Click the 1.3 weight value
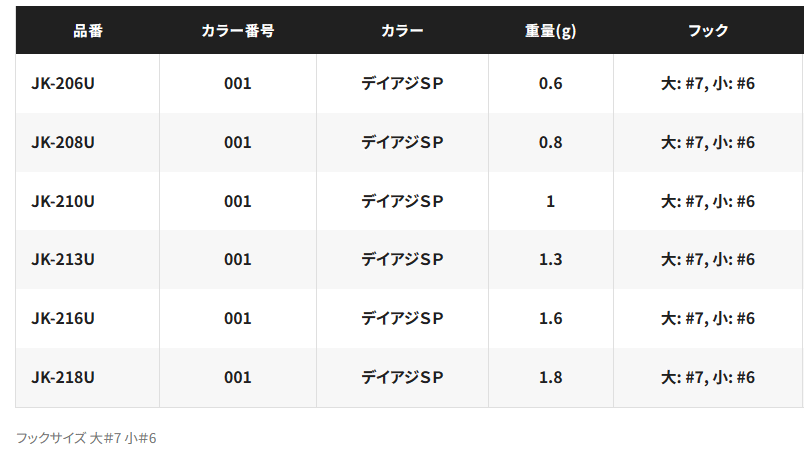 (551, 260)
